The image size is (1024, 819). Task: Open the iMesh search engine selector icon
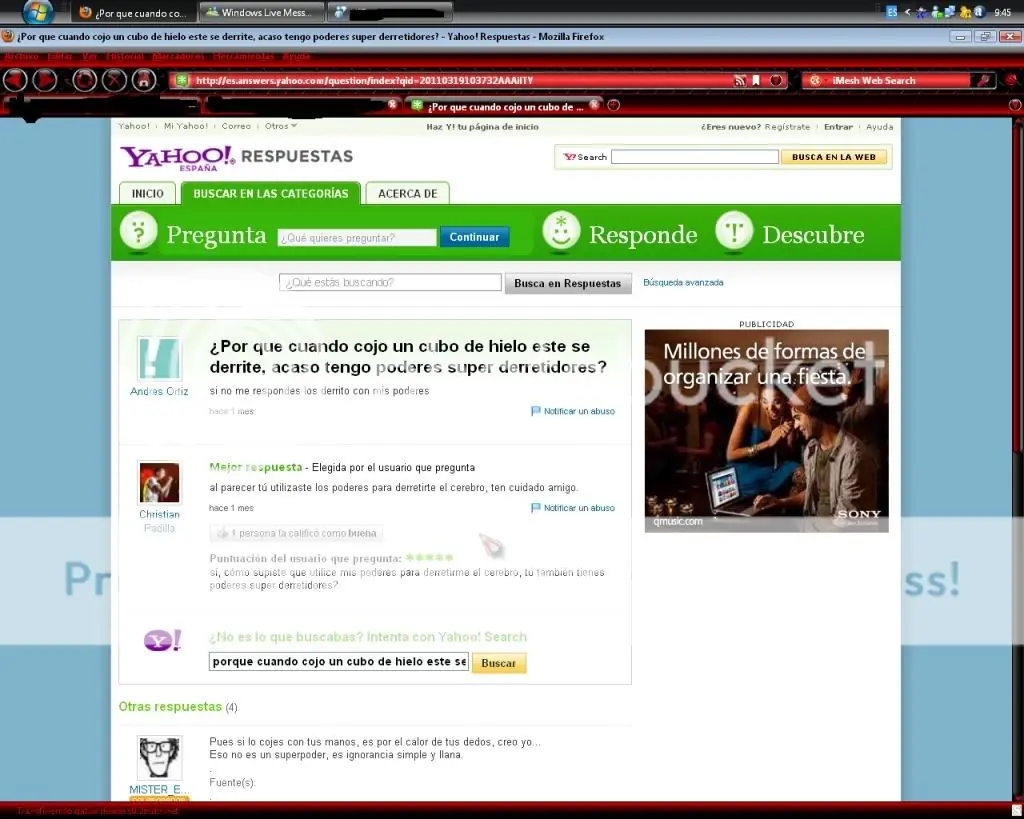(x=814, y=80)
